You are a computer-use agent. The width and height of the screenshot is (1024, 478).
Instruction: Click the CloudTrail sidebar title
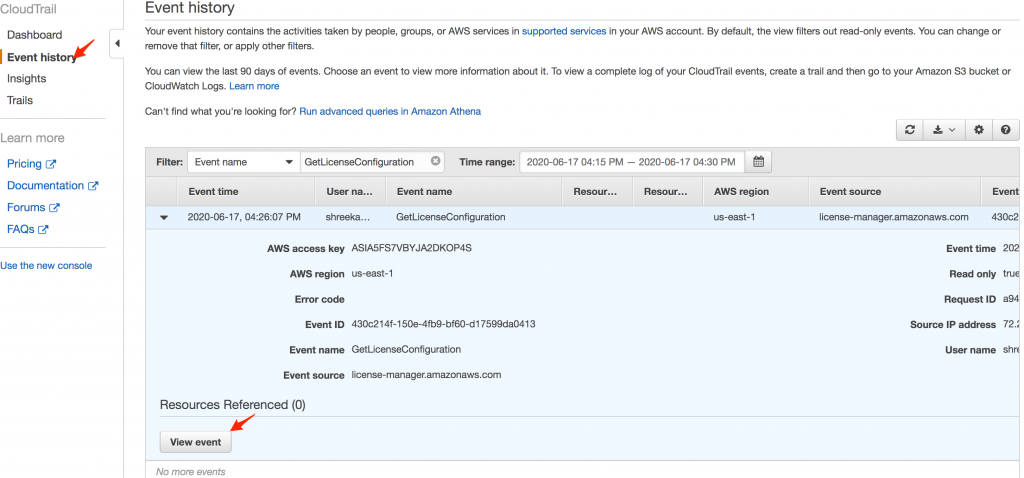pyautogui.click(x=28, y=9)
